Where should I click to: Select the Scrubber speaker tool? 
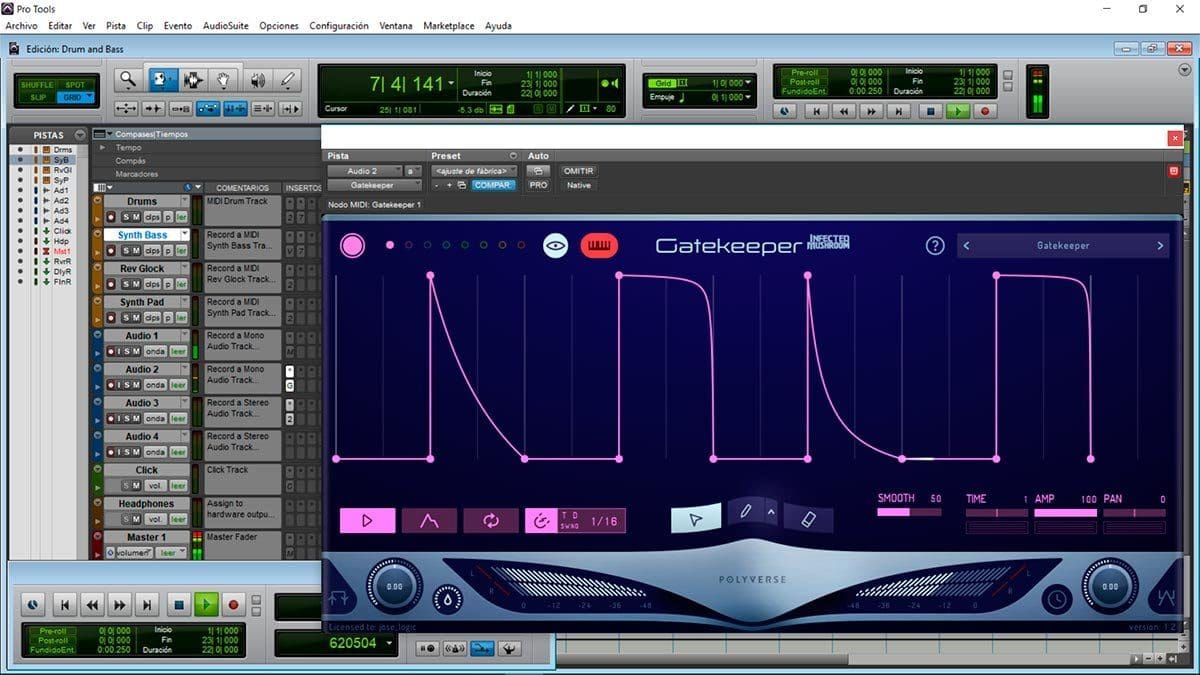coord(257,81)
